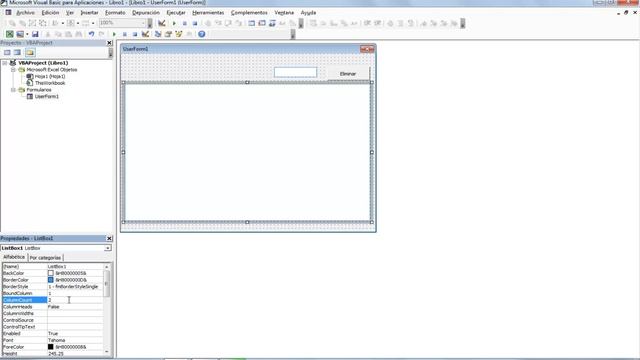Open the Ayuda menu
The image size is (640, 360).
(308, 13)
